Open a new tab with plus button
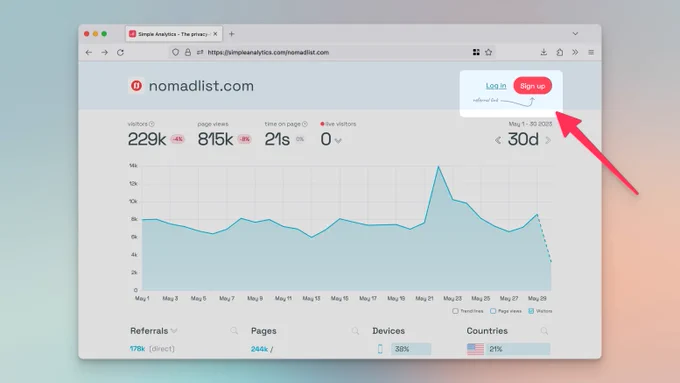 tap(232, 34)
